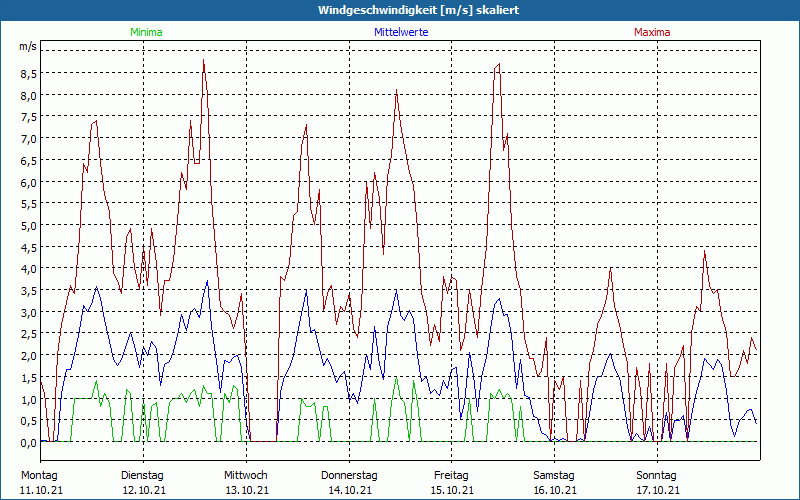Click the 'Dienstag' day label
The image size is (800, 500).
(x=142, y=476)
